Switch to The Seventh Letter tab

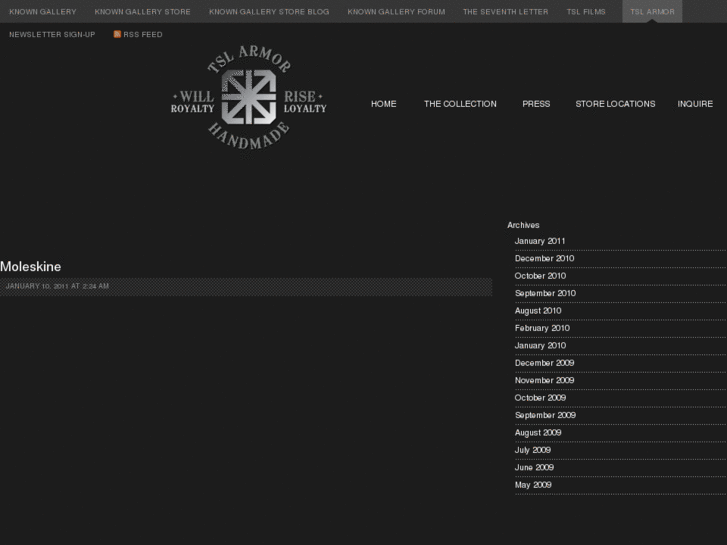pyautogui.click(x=505, y=12)
